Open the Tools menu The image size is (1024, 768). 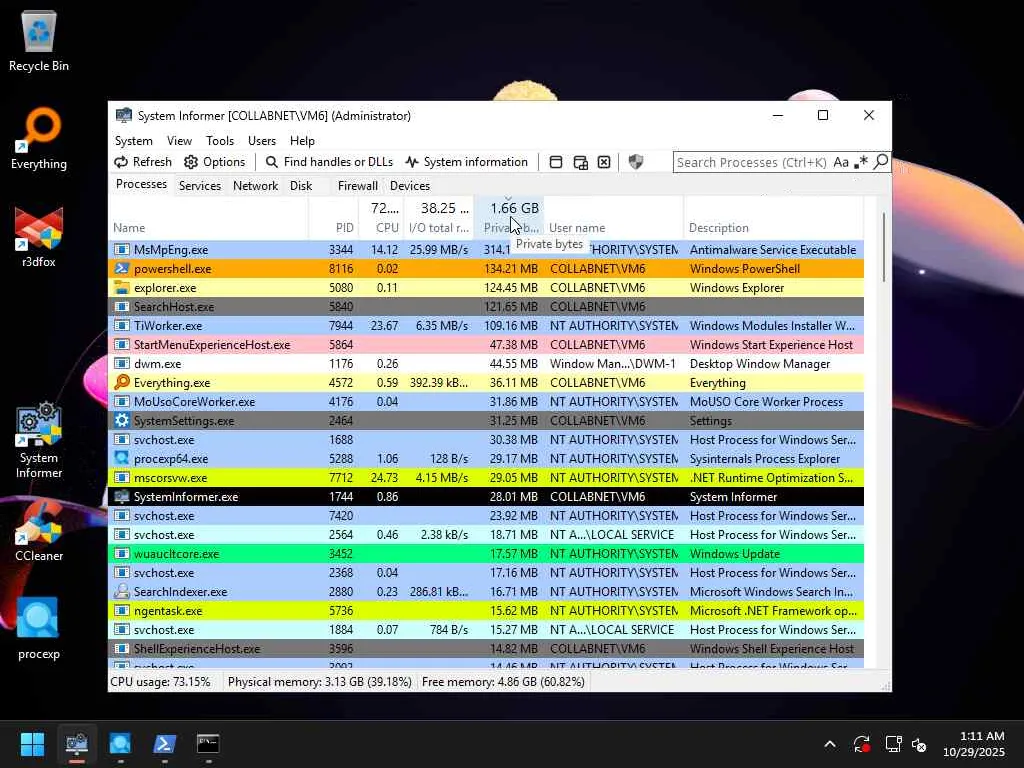[x=219, y=140]
